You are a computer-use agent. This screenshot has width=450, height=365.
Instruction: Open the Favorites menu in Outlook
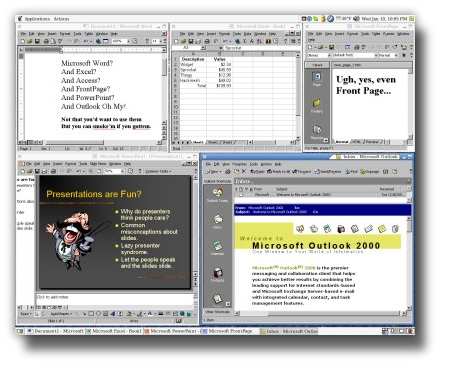pyautogui.click(x=239, y=164)
